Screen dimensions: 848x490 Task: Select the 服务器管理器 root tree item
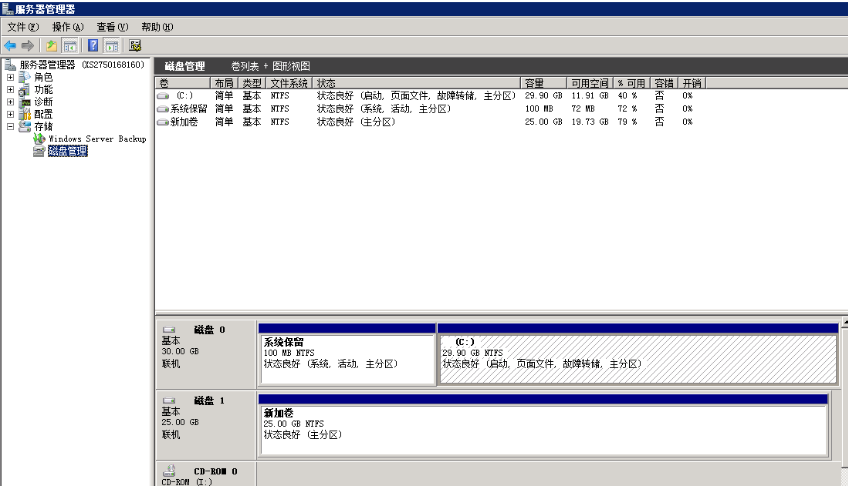point(82,65)
